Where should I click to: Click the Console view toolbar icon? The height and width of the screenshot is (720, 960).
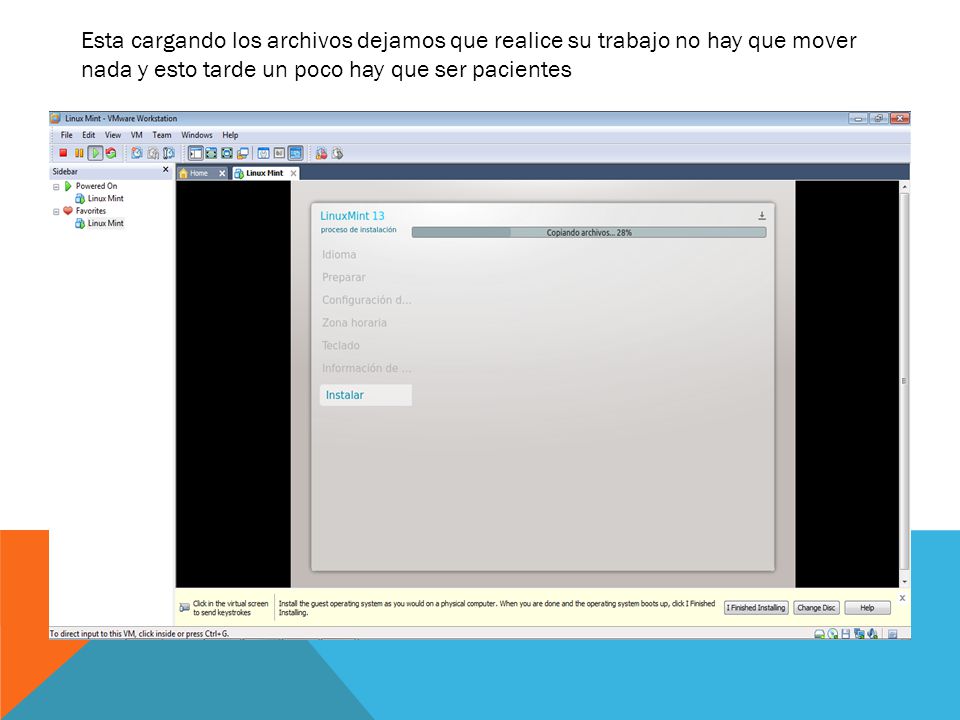tap(295, 153)
